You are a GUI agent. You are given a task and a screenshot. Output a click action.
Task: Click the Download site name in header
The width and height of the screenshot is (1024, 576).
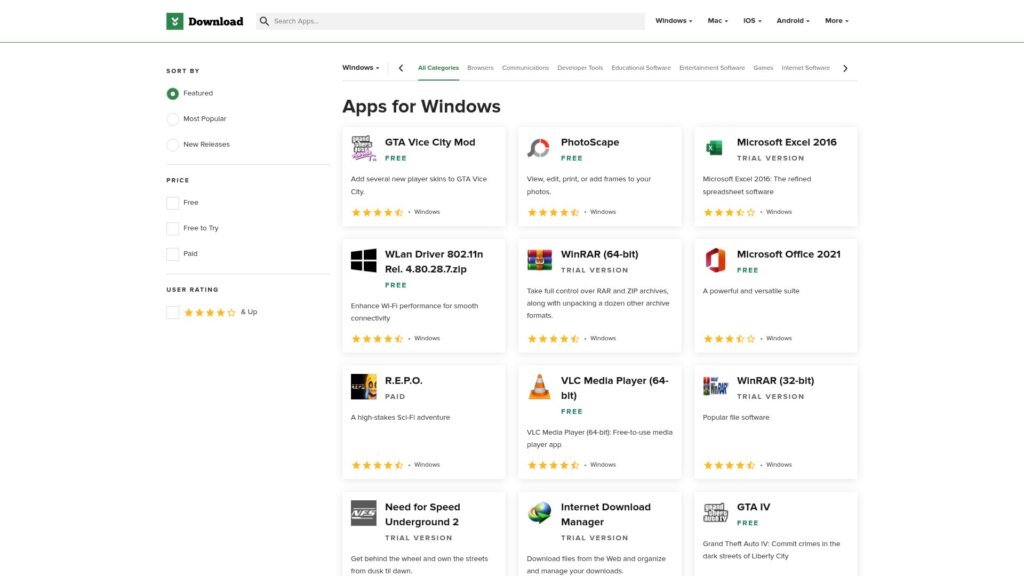(216, 22)
